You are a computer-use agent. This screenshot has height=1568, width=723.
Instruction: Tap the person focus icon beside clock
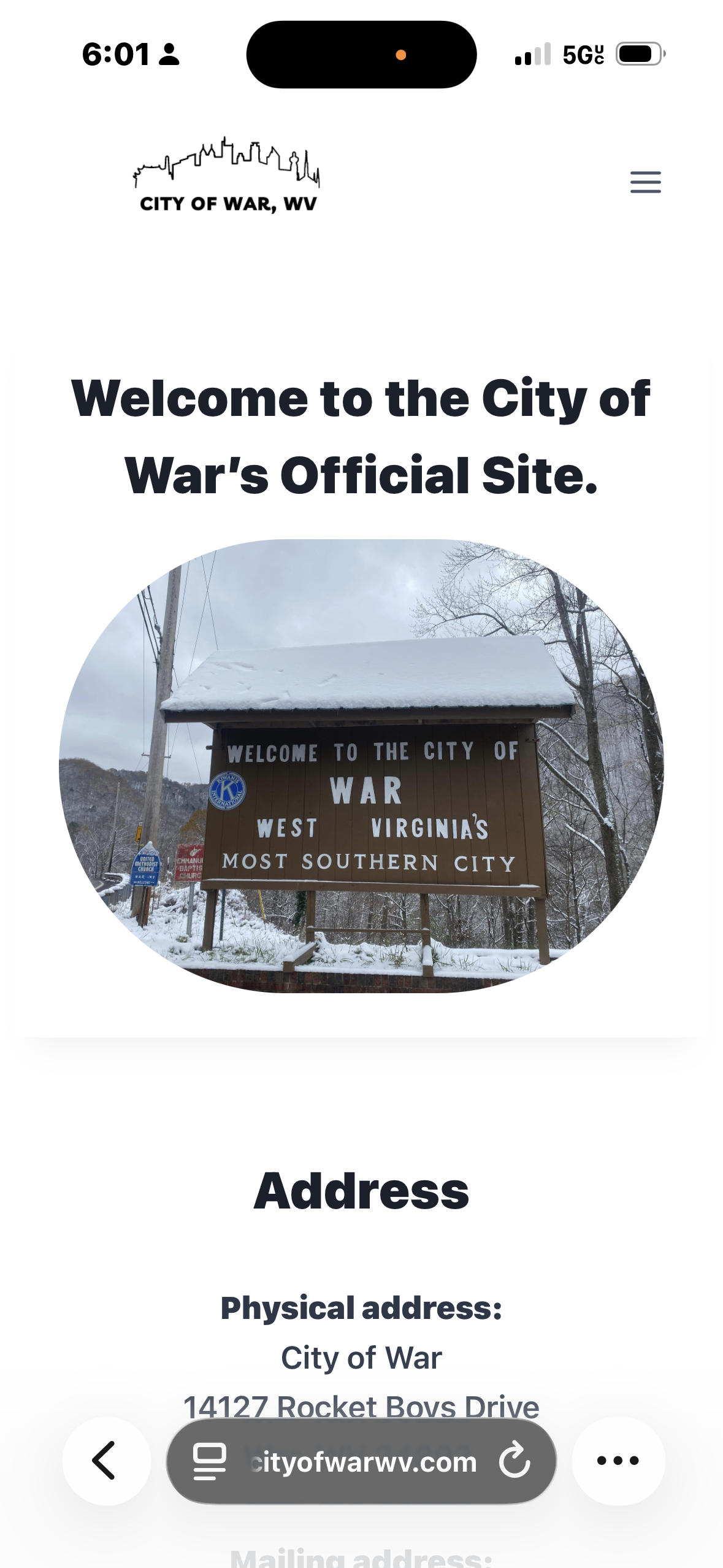pyautogui.click(x=169, y=54)
